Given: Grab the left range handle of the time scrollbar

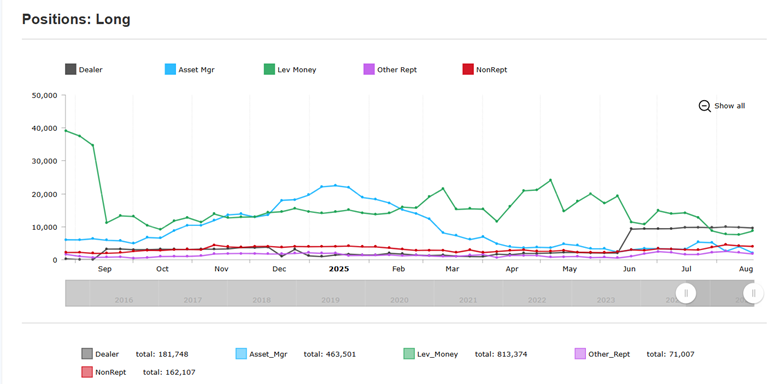Looking at the screenshot, I should point(686,293).
